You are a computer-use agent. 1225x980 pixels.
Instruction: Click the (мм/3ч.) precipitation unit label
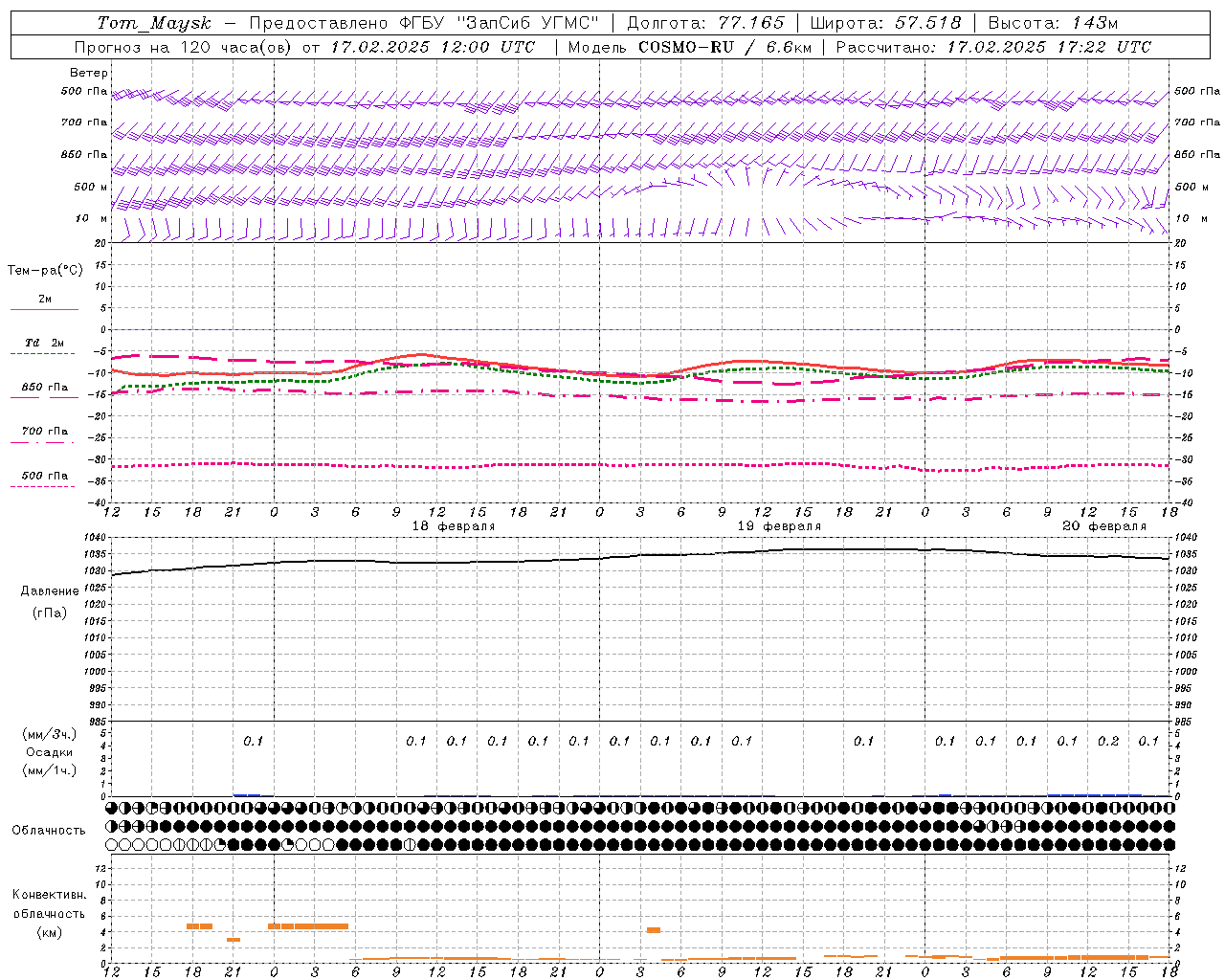coord(50,734)
